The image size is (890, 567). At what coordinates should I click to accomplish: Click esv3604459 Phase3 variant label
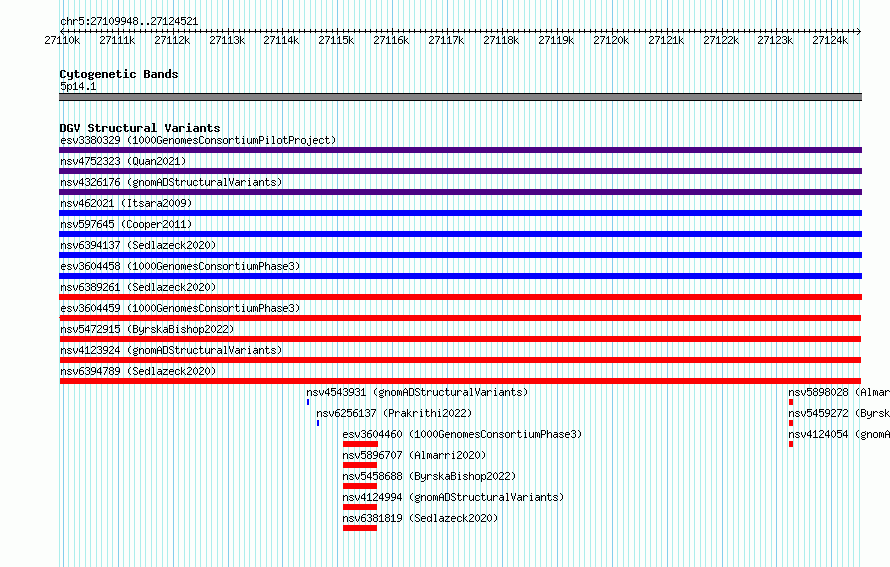[180, 308]
